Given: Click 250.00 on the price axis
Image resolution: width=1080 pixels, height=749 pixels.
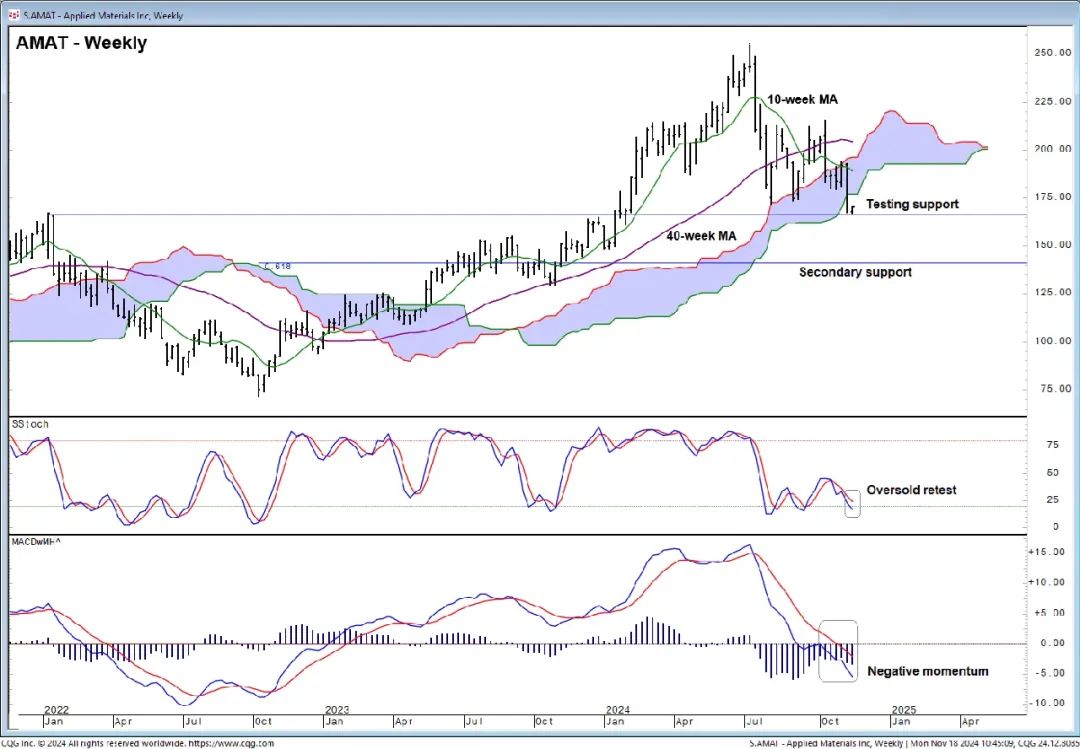Looking at the screenshot, I should (x=1052, y=53).
